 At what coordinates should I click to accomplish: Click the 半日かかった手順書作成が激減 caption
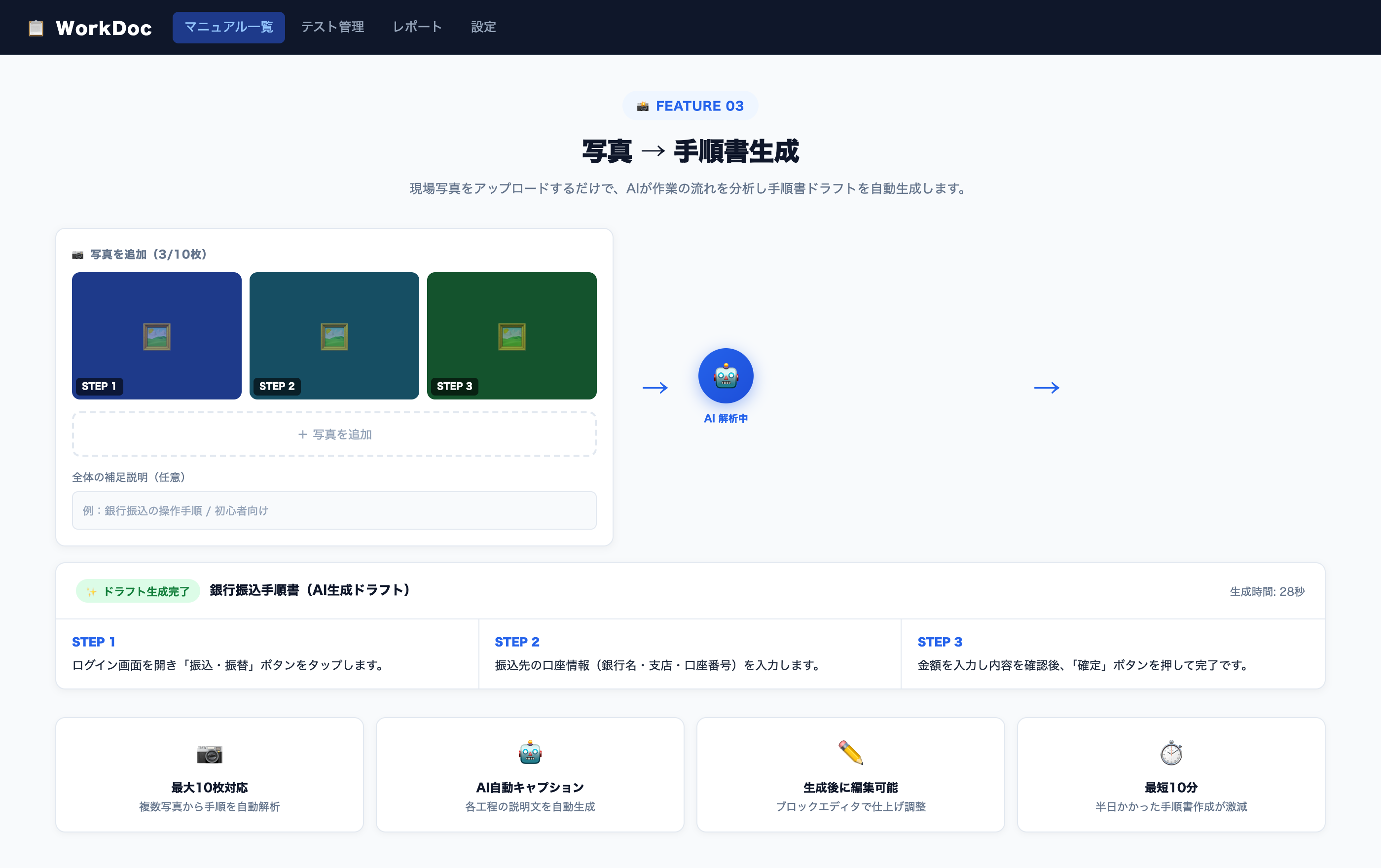(x=1171, y=806)
